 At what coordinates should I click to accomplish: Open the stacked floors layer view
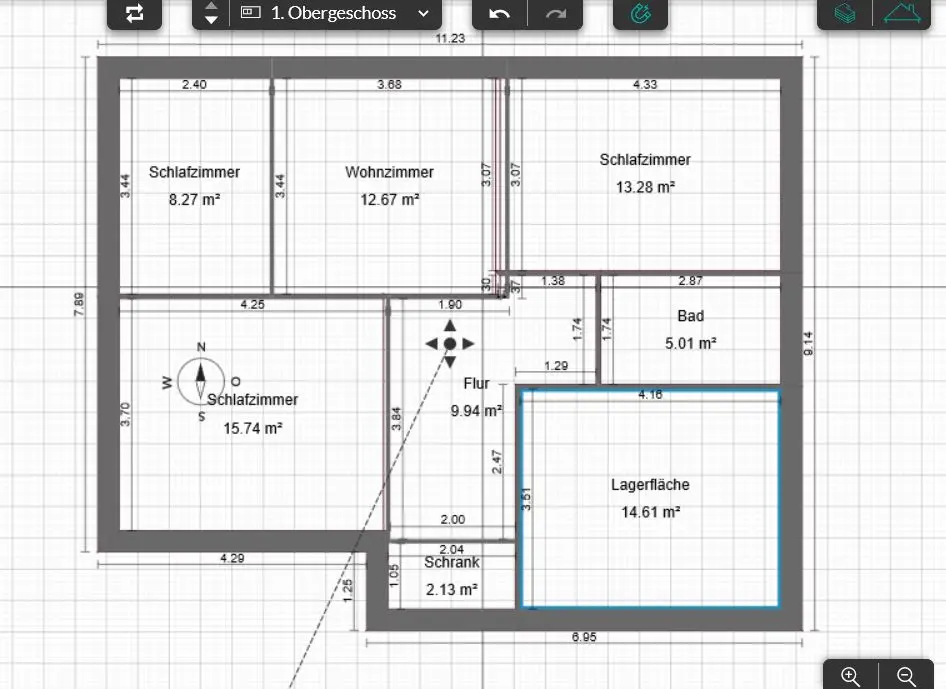point(845,13)
